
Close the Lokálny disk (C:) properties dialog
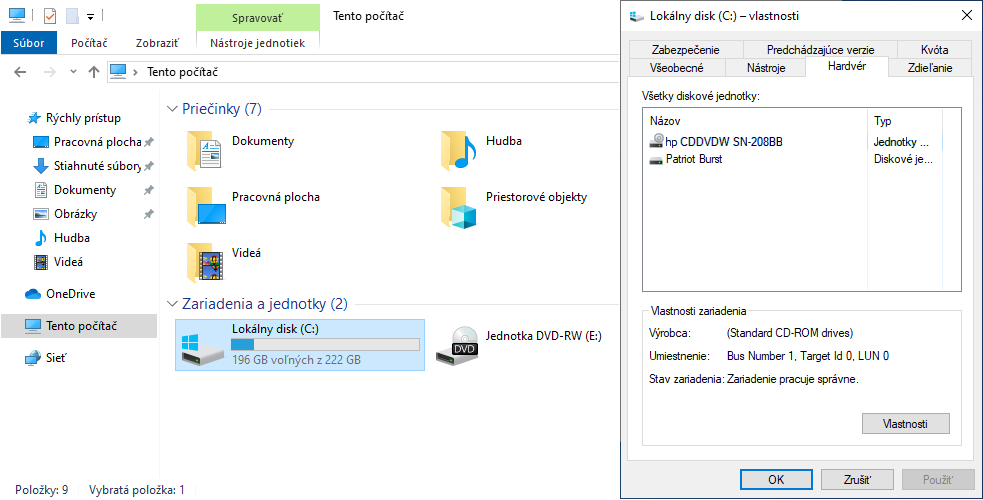pos(967,16)
